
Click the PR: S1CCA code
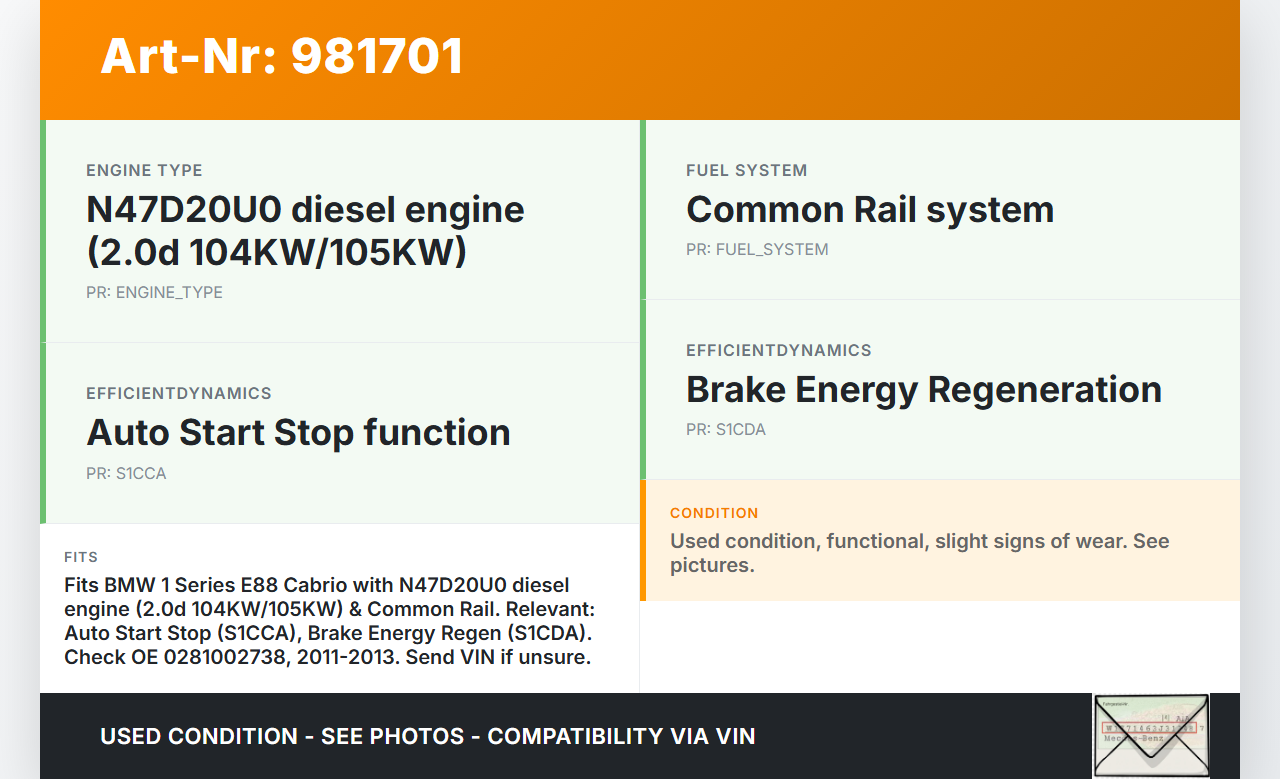pyautogui.click(x=126, y=473)
